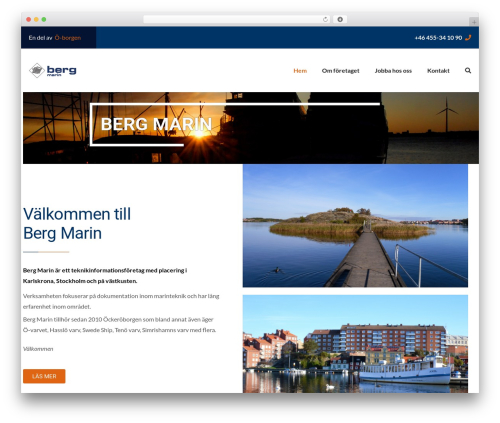Click the paragraph starting 'Verksamheten fokuserar'
This screenshot has width=500, height=423.
coord(121,301)
